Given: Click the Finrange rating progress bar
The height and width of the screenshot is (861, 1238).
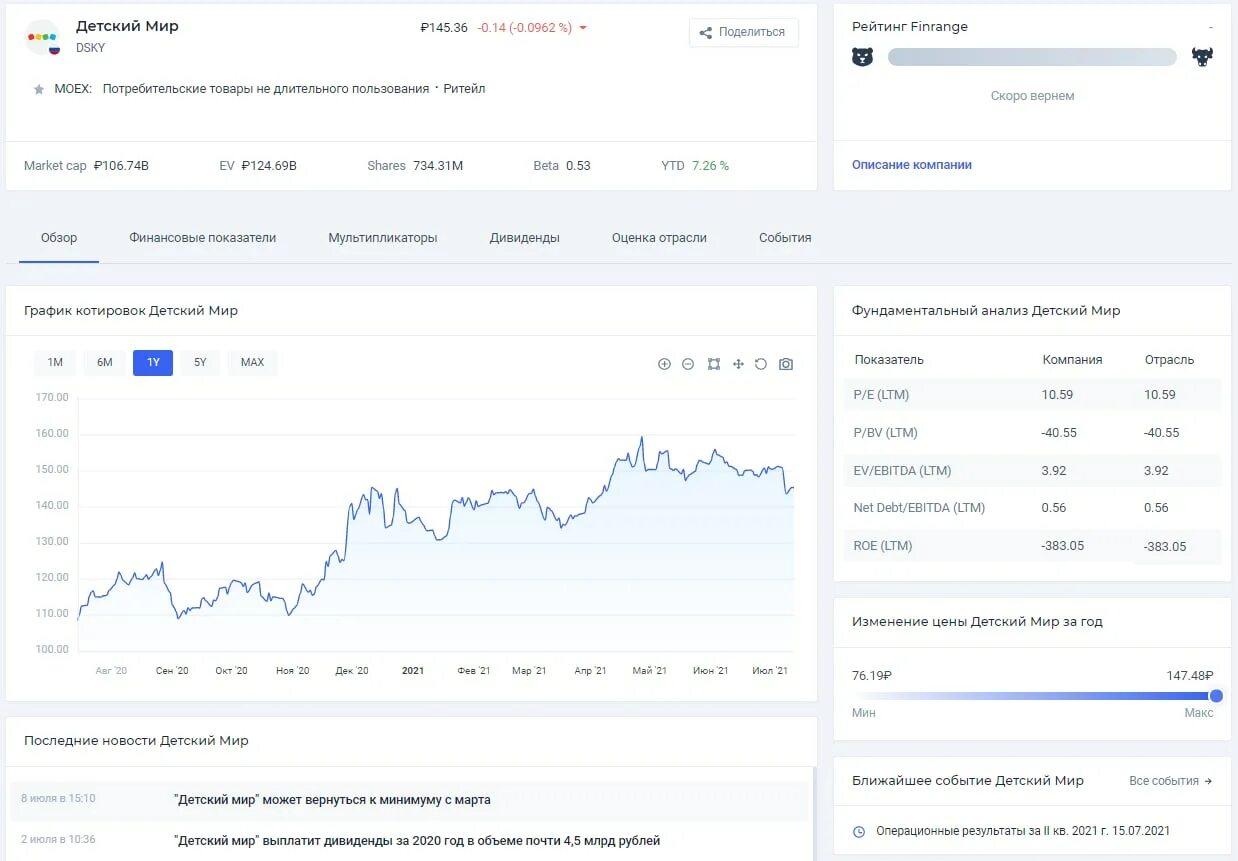Looking at the screenshot, I should pyautogui.click(x=1032, y=57).
